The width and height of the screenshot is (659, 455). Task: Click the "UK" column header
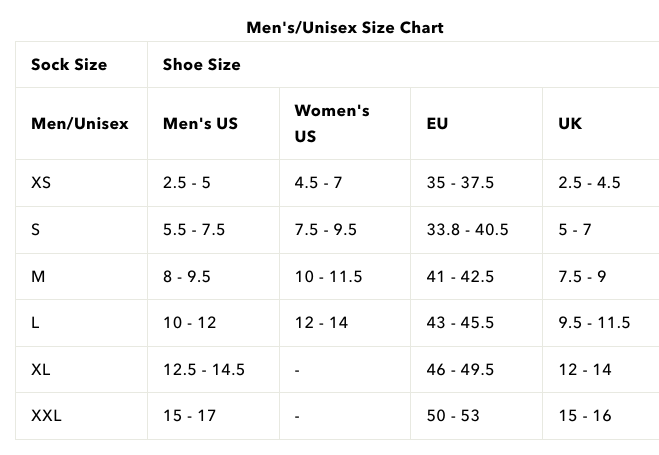point(570,124)
